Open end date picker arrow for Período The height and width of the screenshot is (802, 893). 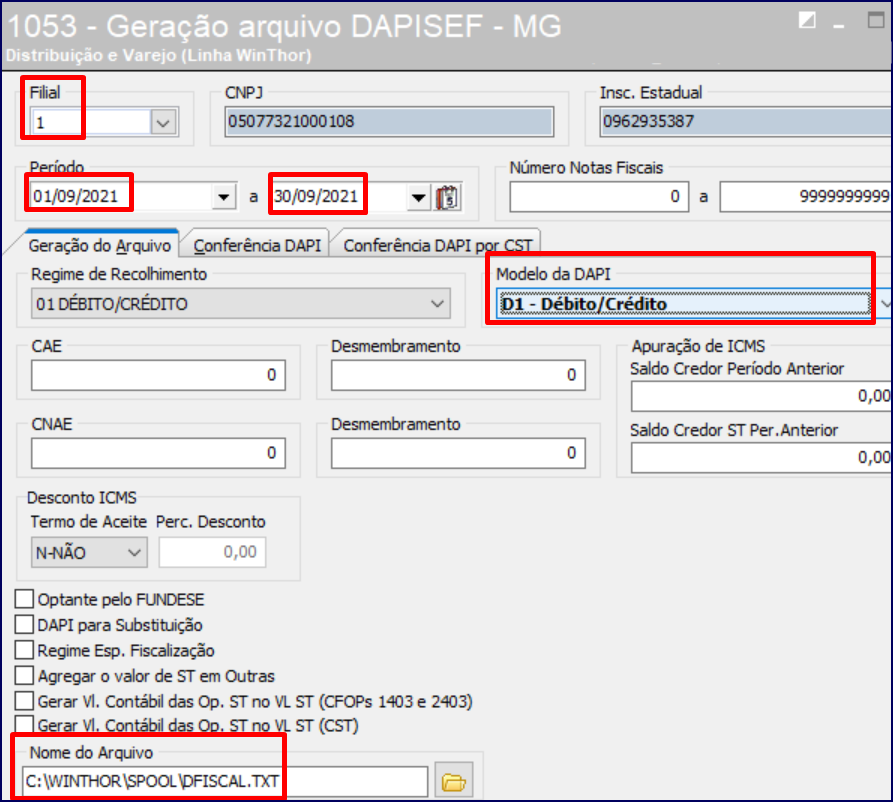(x=417, y=197)
